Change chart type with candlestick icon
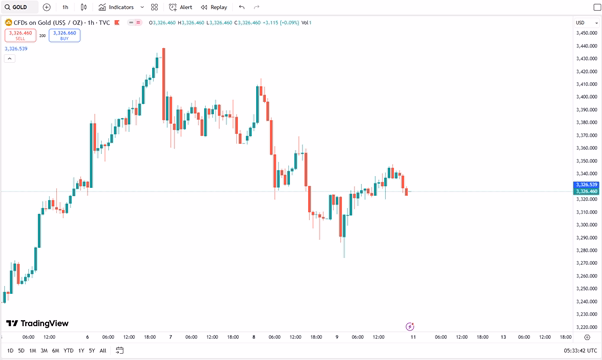The image size is (602, 360). pyautogui.click(x=84, y=7)
